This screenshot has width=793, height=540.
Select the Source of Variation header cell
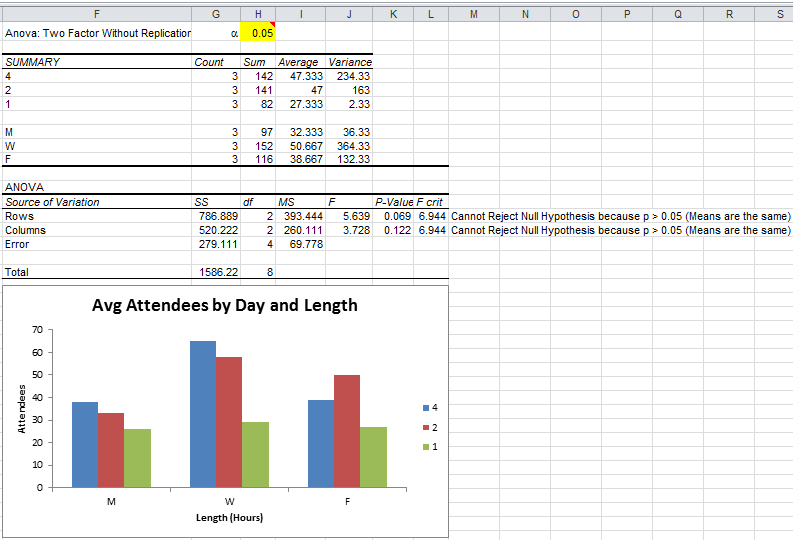52,202
